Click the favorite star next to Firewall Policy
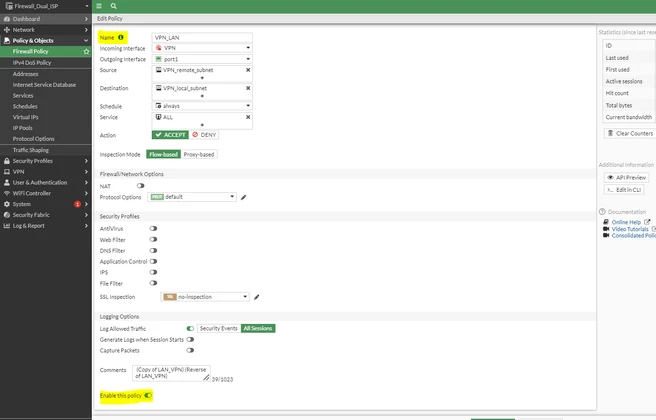The height and width of the screenshot is (420, 656). [86, 51]
